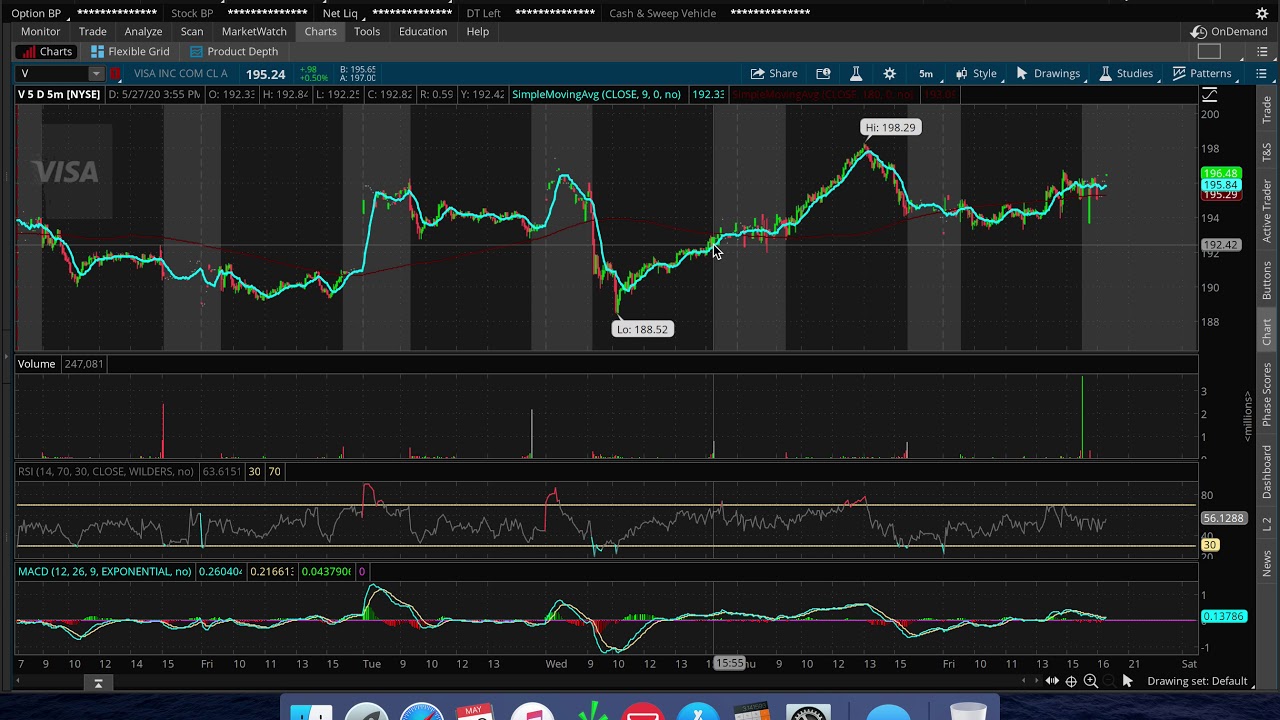The height and width of the screenshot is (720, 1280).
Task: Expand the 5m timeframe dropdown
Action: tap(926, 73)
